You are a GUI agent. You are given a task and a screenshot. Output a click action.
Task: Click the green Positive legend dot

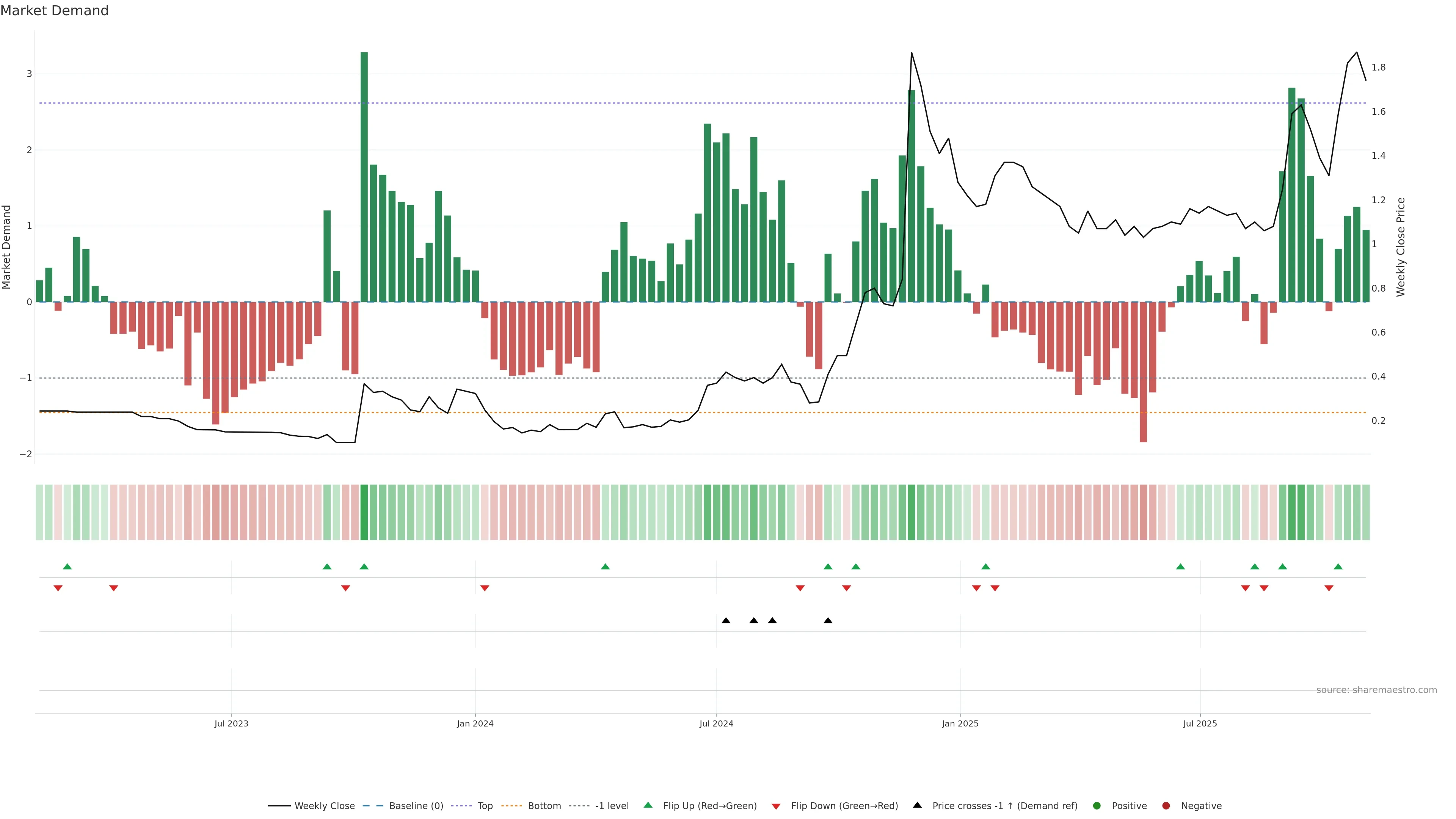[1097, 806]
